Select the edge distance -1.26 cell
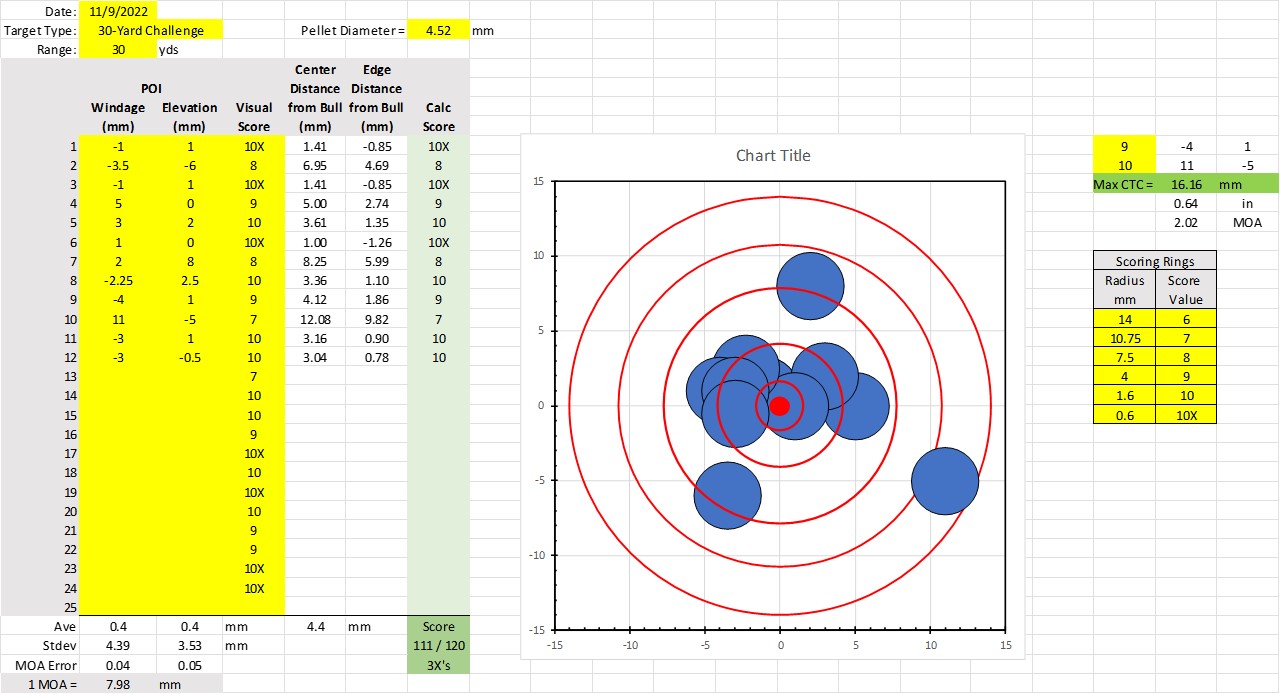This screenshot has width=1280, height=694. (x=377, y=242)
